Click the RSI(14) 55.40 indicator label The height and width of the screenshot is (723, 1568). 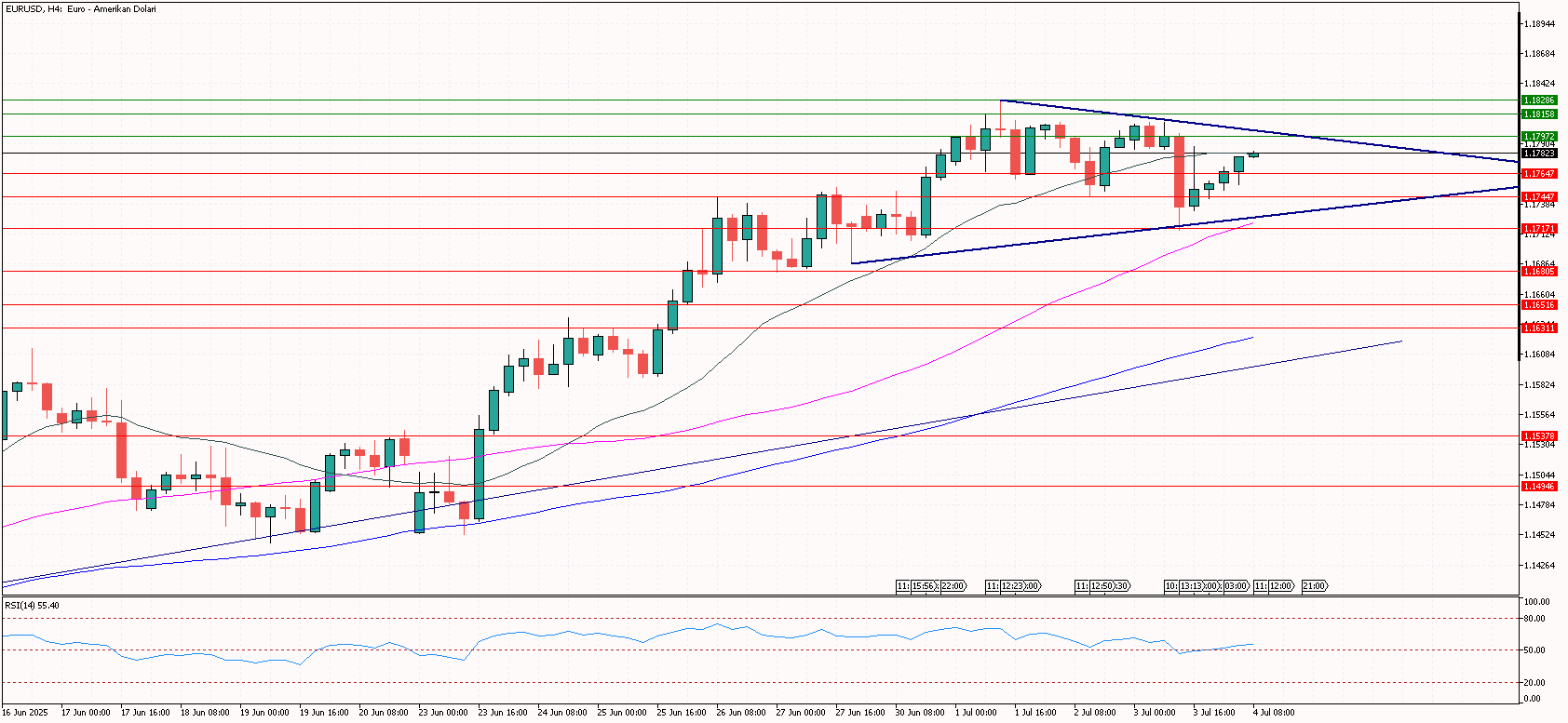[x=32, y=606]
